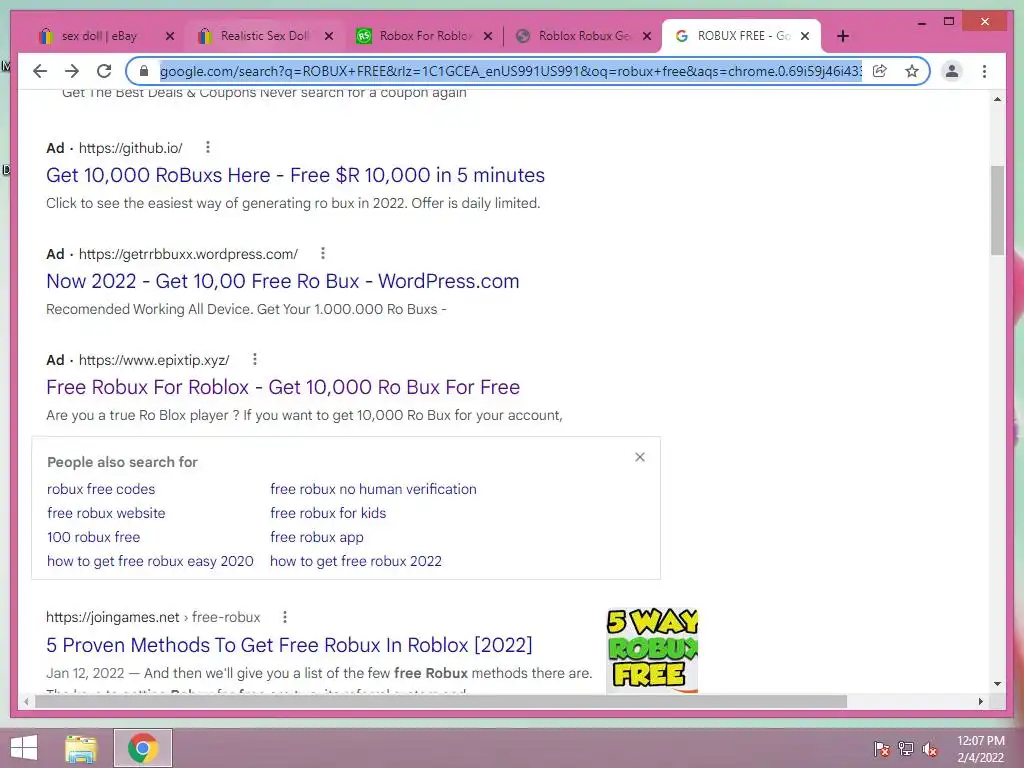Open the Windows Start menu
Image resolution: width=1024 pixels, height=768 pixels.
coord(24,748)
